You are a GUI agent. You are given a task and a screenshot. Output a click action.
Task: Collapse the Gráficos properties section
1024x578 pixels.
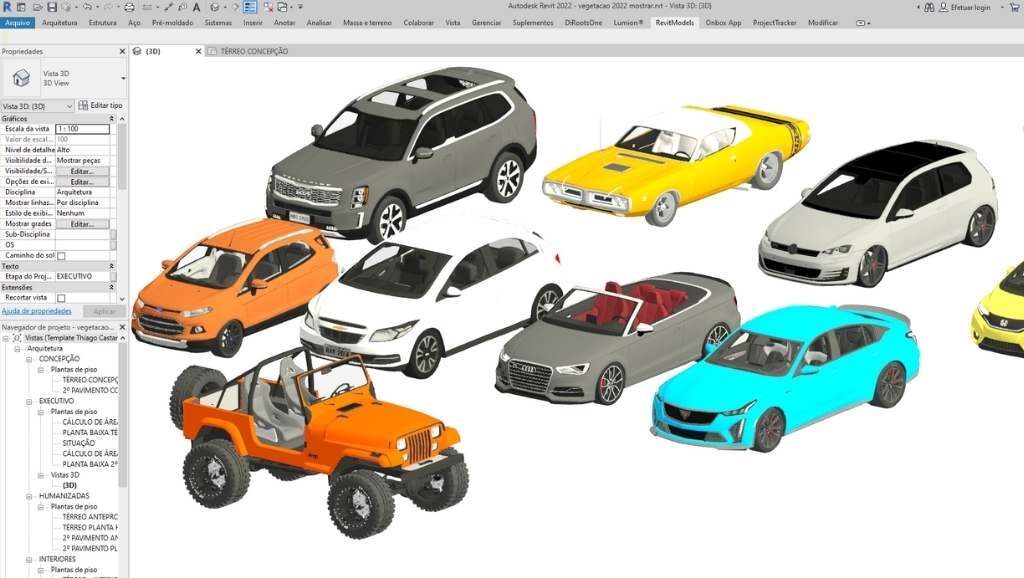113,118
